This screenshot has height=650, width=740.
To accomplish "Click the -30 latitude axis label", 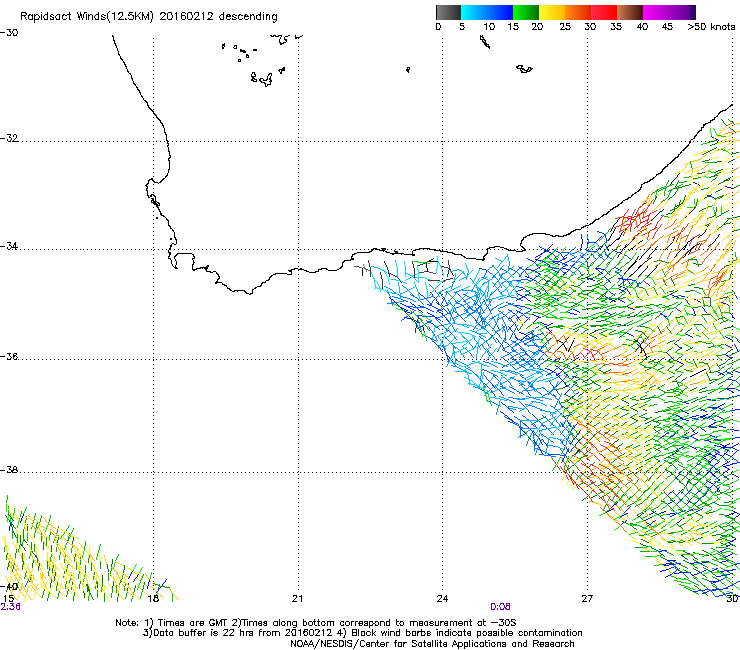I will [9, 33].
